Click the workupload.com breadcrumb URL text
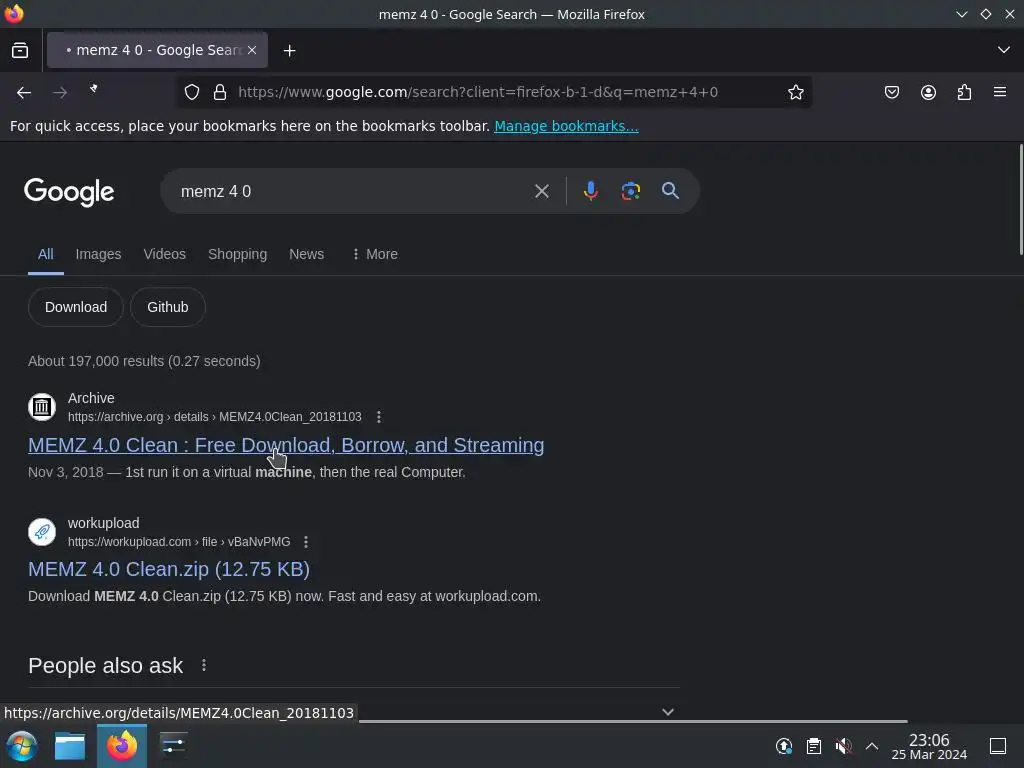Viewport: 1024px width, 768px height. coord(179,541)
